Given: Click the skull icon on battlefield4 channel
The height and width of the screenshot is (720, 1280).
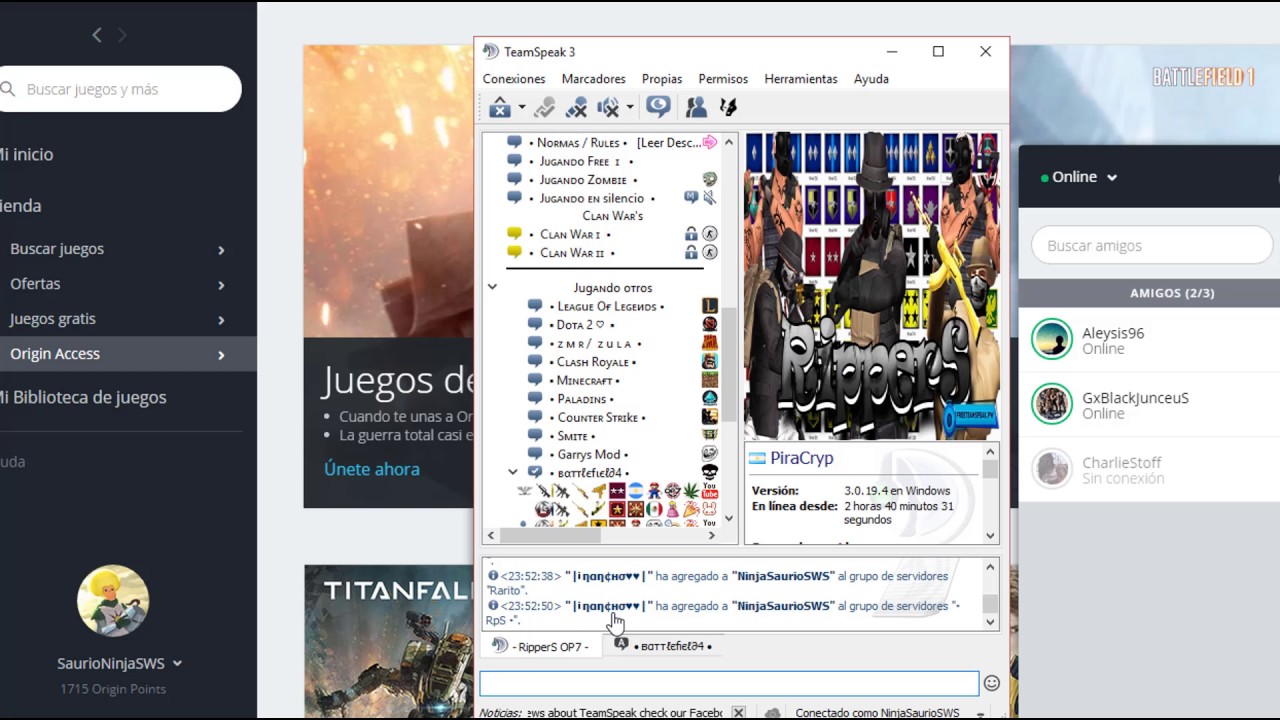Looking at the screenshot, I should pyautogui.click(x=709, y=472).
